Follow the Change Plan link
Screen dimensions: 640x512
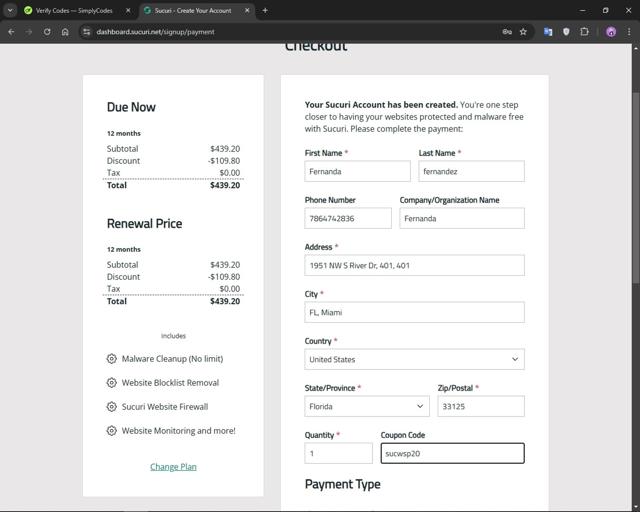coord(173,467)
